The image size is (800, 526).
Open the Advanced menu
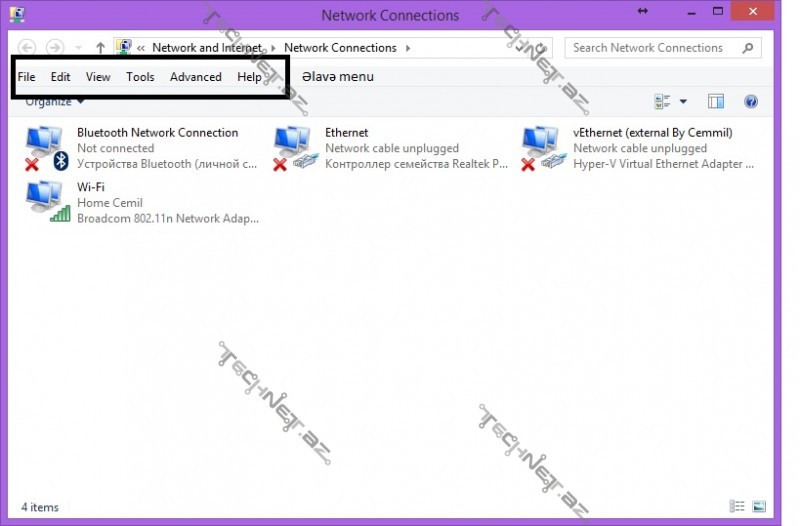click(196, 77)
